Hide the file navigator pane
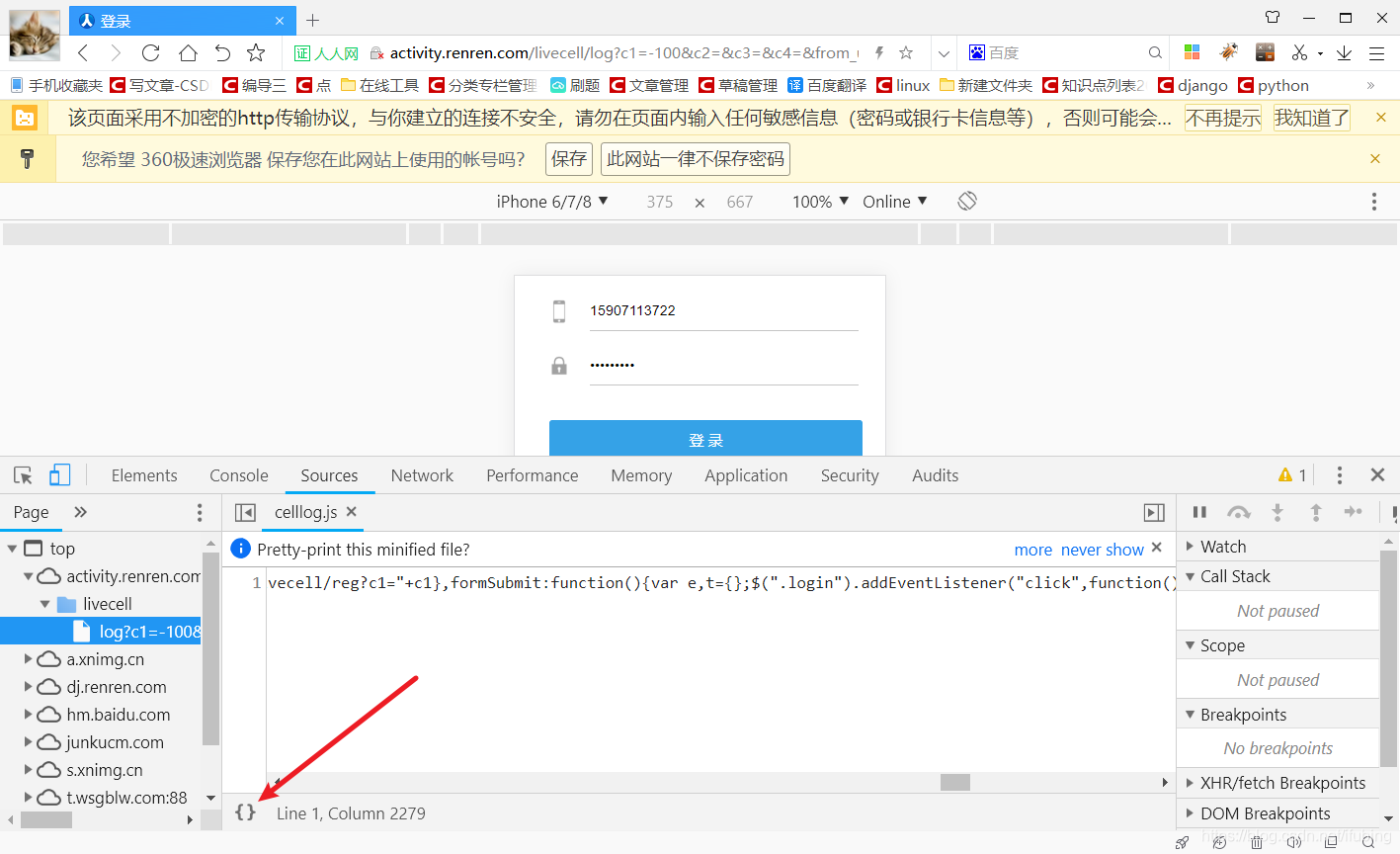The height and width of the screenshot is (854, 1400). (245, 512)
